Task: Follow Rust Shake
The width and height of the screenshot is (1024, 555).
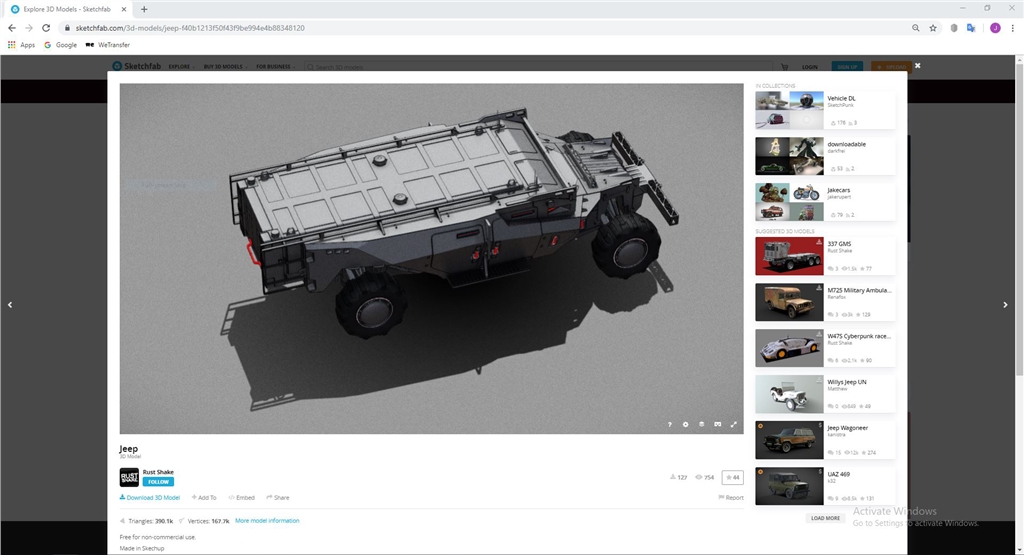Action: coord(158,481)
